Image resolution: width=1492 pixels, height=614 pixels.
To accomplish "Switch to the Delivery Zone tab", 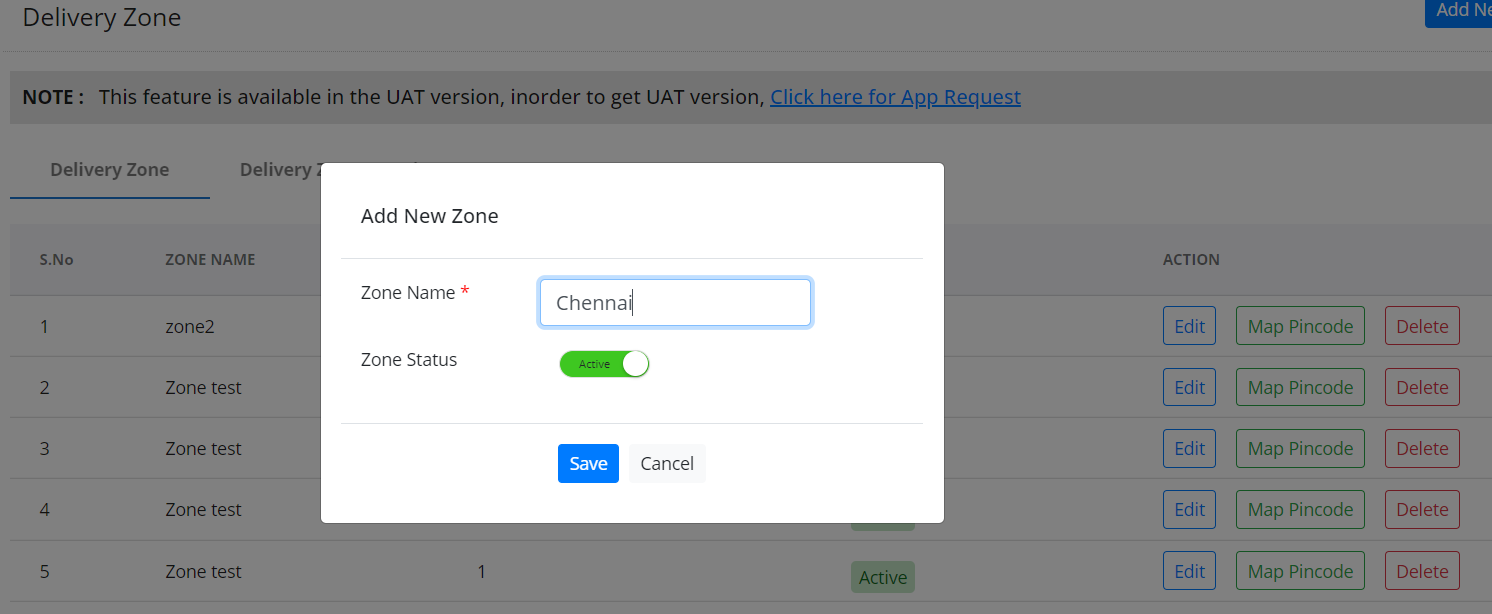I will (109, 170).
